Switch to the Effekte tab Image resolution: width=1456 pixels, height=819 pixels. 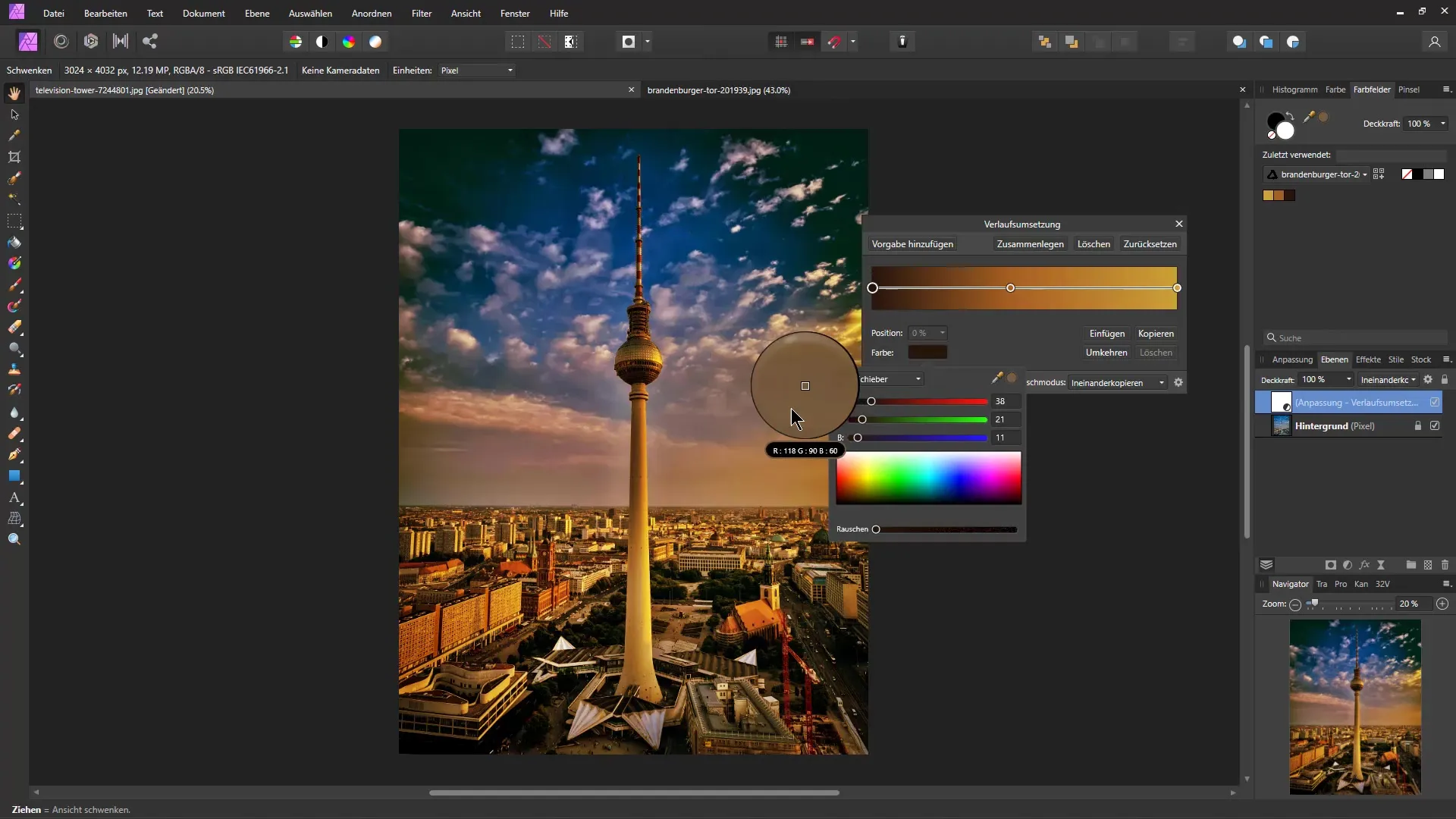(x=1368, y=359)
